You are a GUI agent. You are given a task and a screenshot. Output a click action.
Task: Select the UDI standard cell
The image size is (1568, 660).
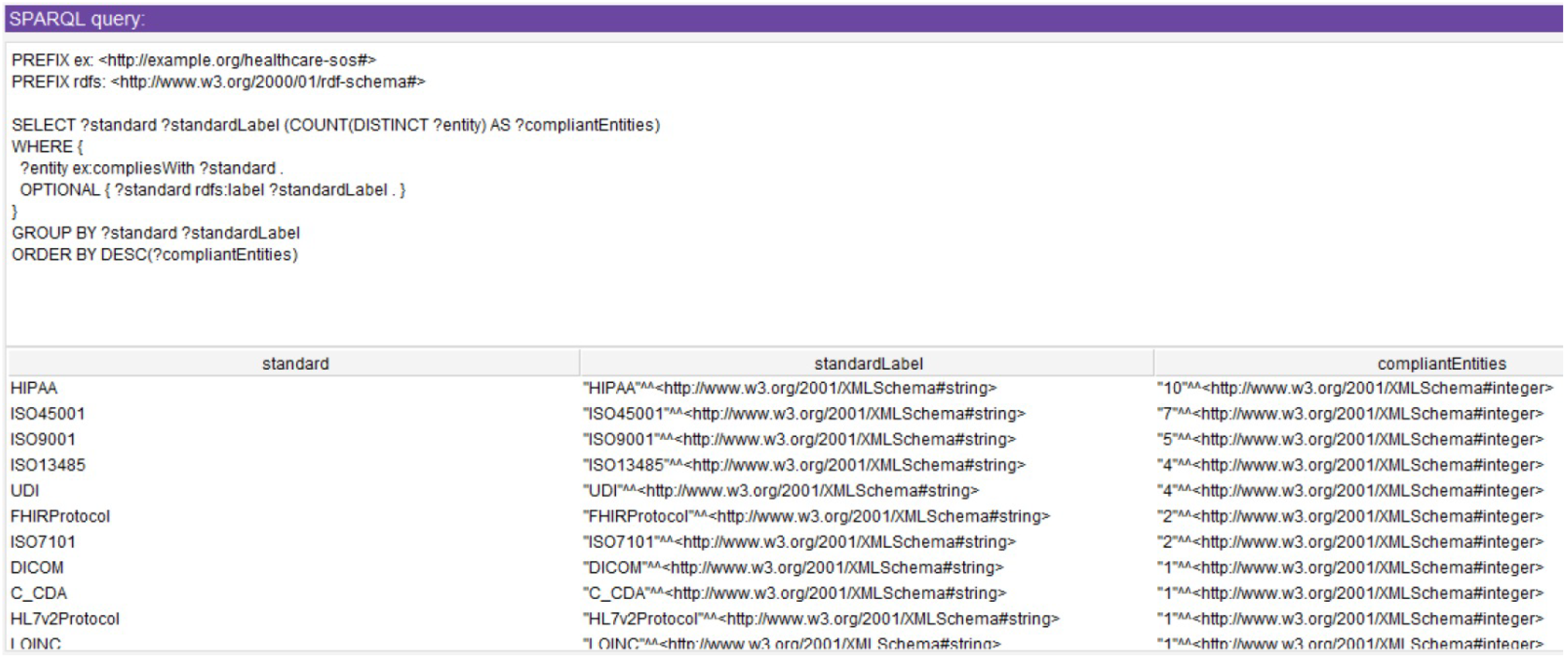click(x=25, y=490)
